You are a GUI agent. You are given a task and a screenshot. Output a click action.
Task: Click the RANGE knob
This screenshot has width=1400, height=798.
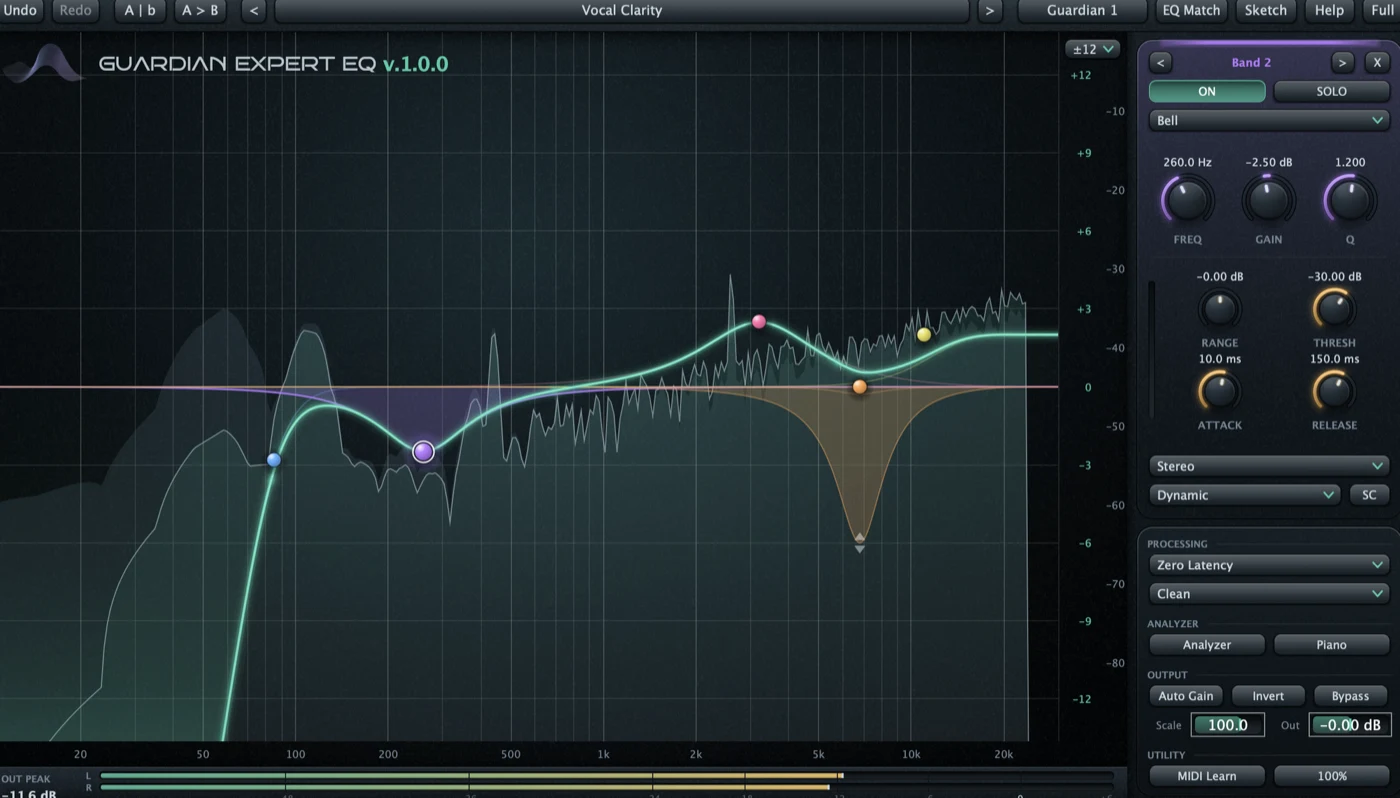click(1219, 309)
